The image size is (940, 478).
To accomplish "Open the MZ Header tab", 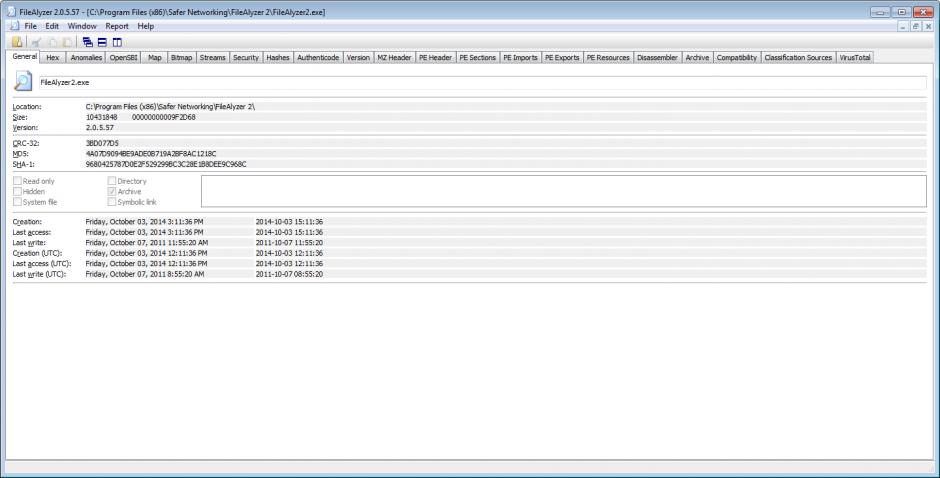I will [x=394, y=58].
